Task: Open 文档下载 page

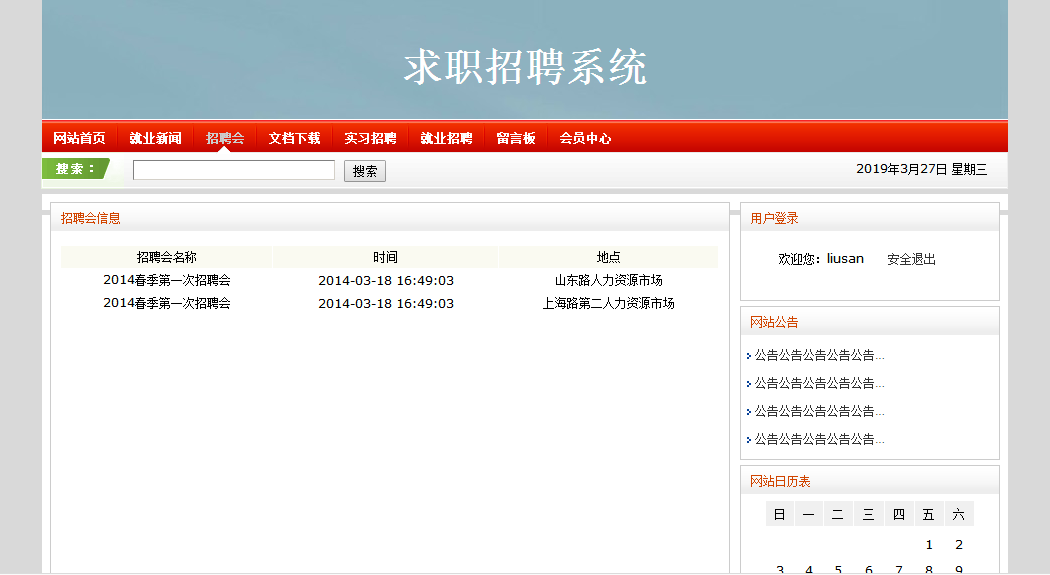Action: tap(295, 138)
